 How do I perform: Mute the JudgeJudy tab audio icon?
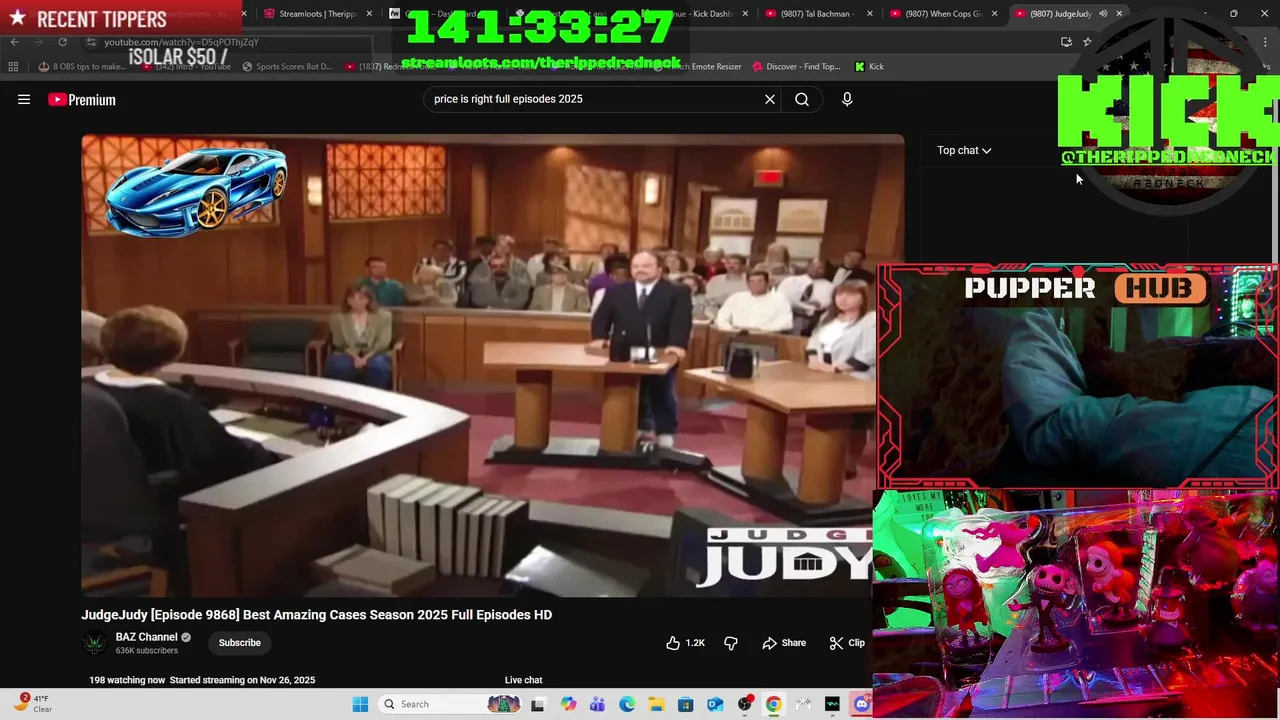pyautogui.click(x=1103, y=13)
